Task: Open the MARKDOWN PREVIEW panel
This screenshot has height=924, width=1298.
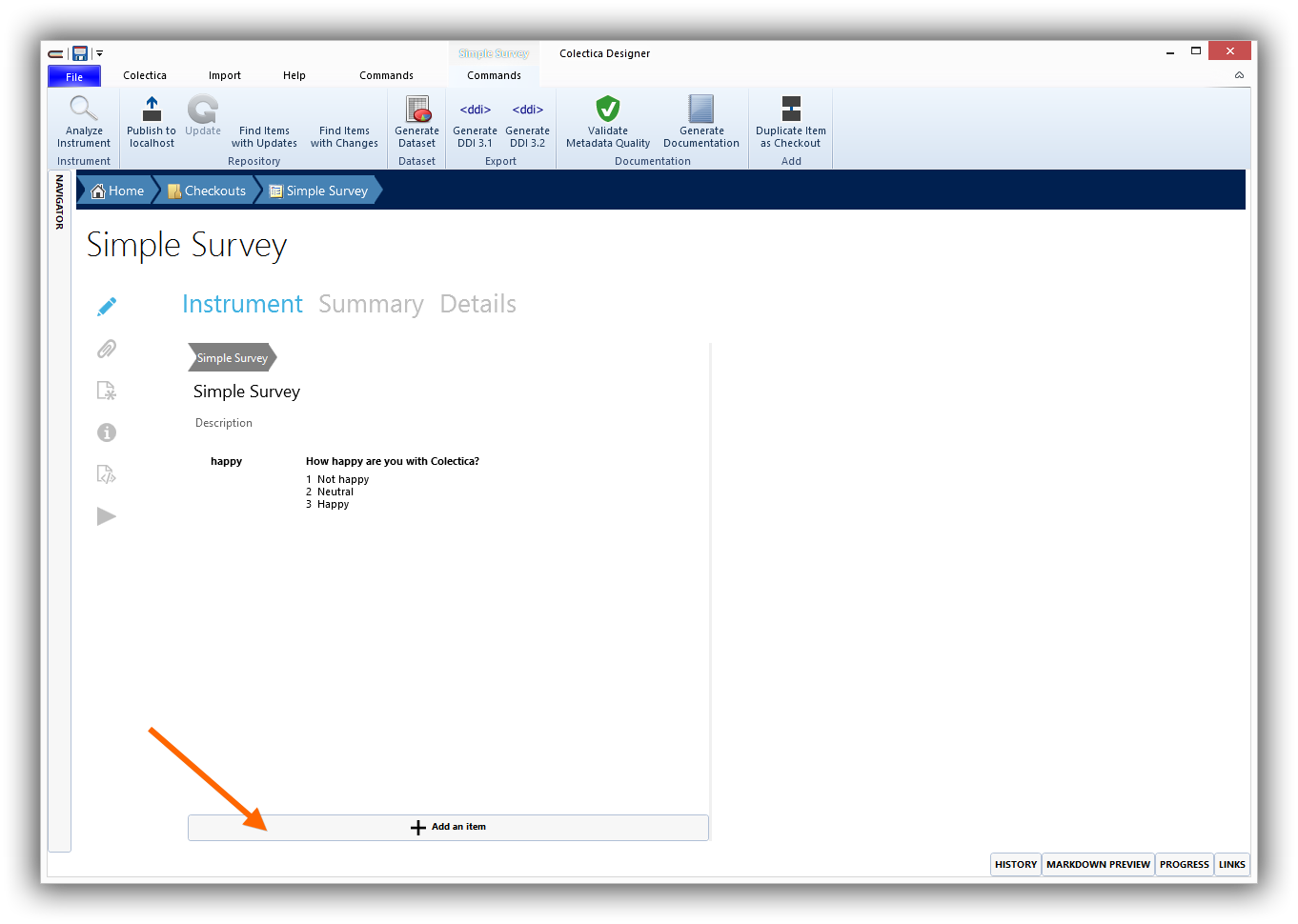Action: coord(1098,864)
